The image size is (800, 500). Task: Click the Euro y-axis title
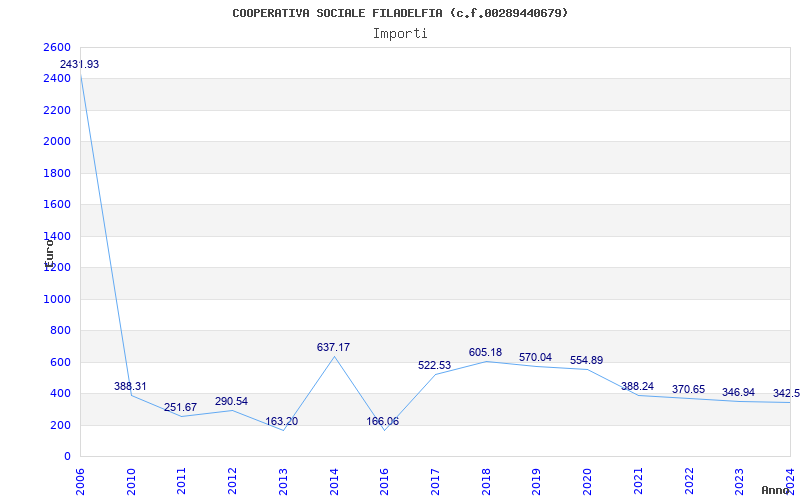coord(49,254)
